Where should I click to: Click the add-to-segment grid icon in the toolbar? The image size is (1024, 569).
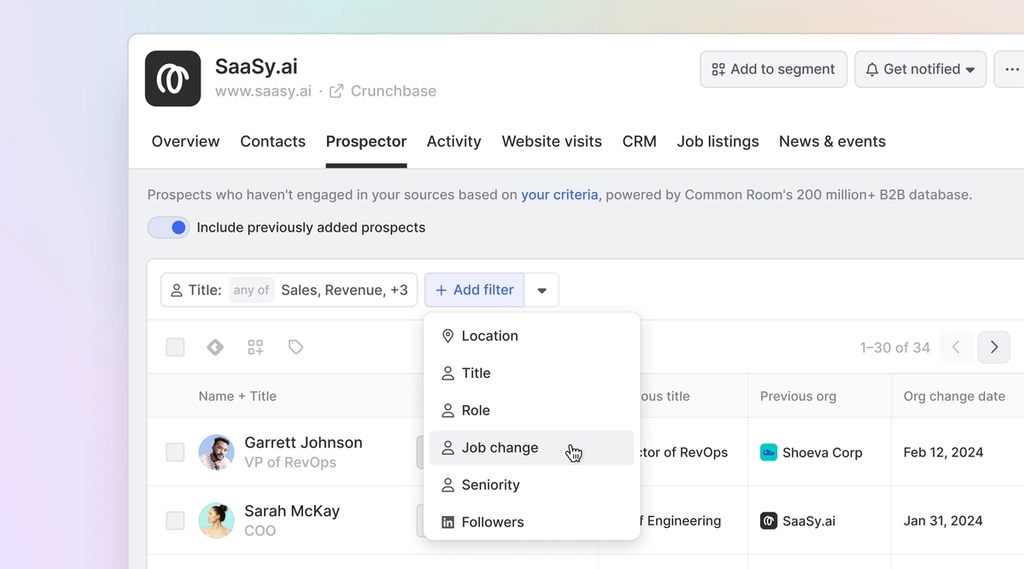pyautogui.click(x=255, y=347)
